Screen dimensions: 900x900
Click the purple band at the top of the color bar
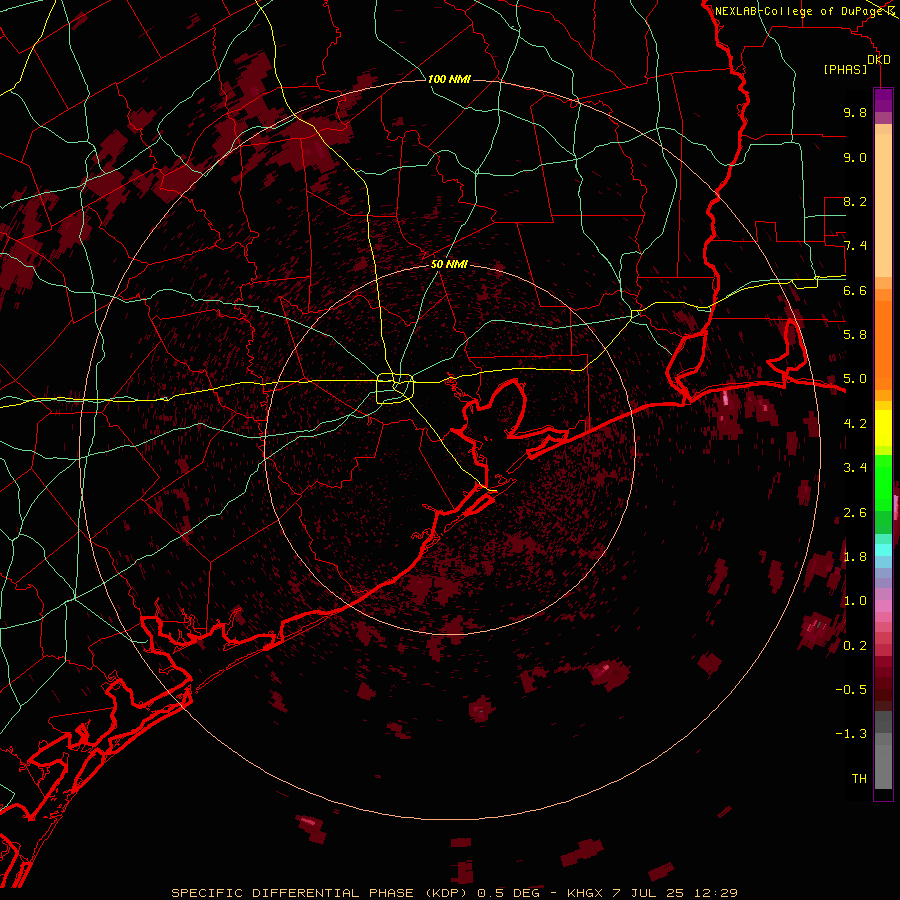tap(883, 100)
